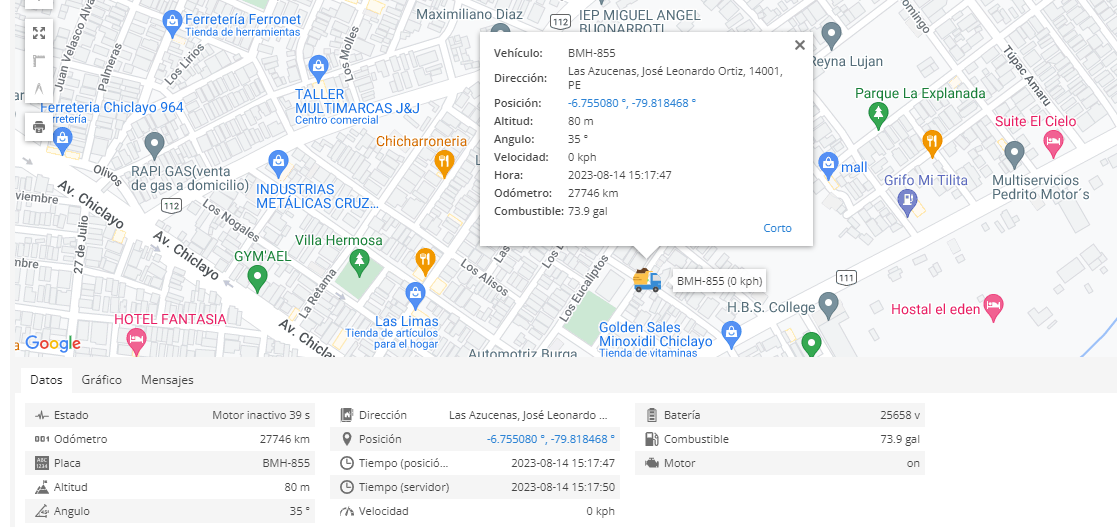This screenshot has width=1117, height=527.
Task: Print the map using printer icon
Action: [39, 127]
